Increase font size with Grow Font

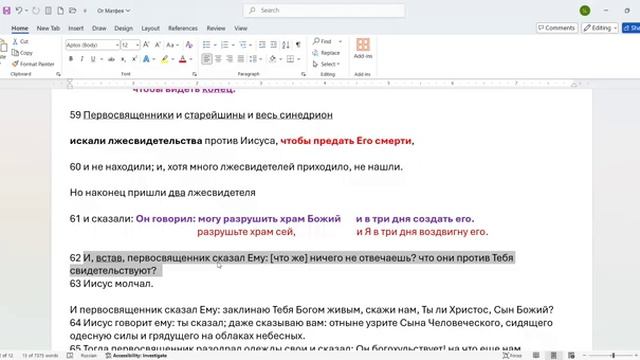point(146,44)
